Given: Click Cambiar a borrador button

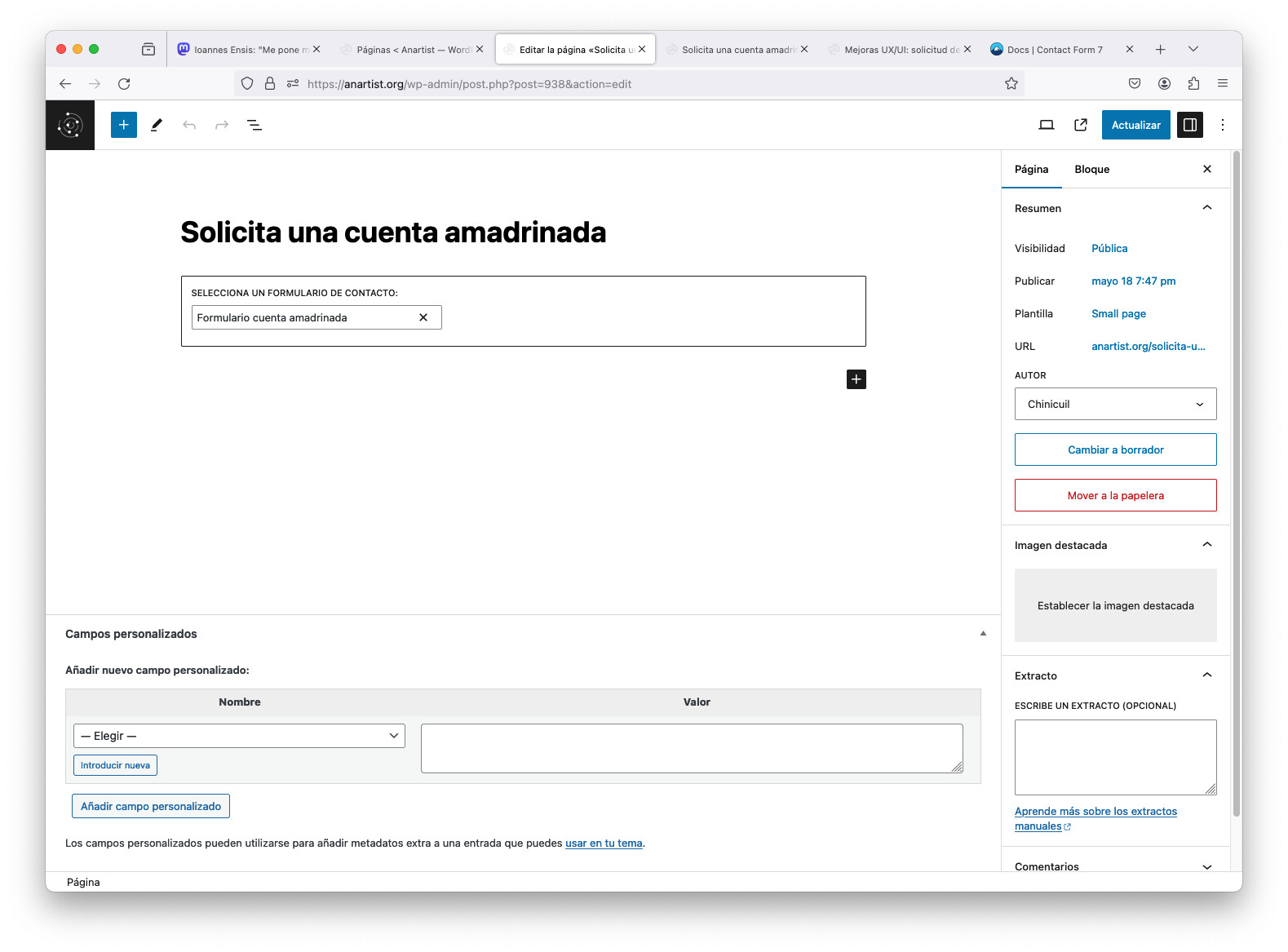Looking at the screenshot, I should click(x=1115, y=449).
